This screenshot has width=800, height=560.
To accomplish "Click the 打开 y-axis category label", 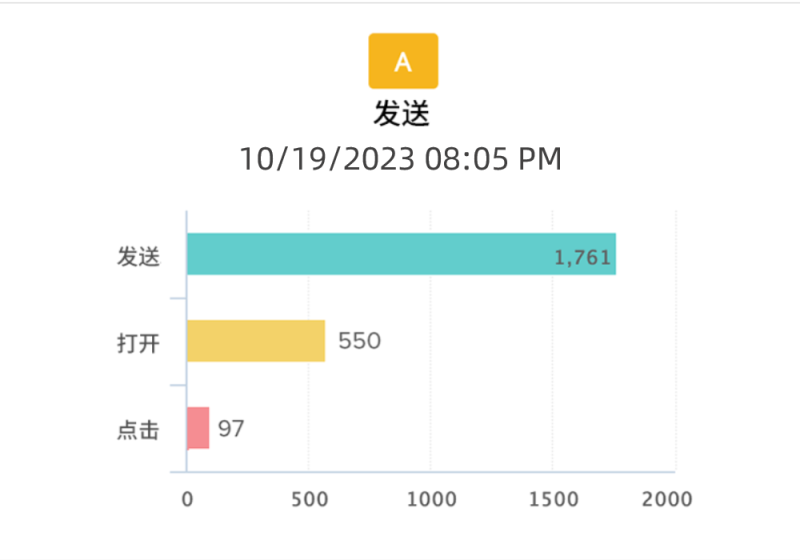I will (138, 343).
